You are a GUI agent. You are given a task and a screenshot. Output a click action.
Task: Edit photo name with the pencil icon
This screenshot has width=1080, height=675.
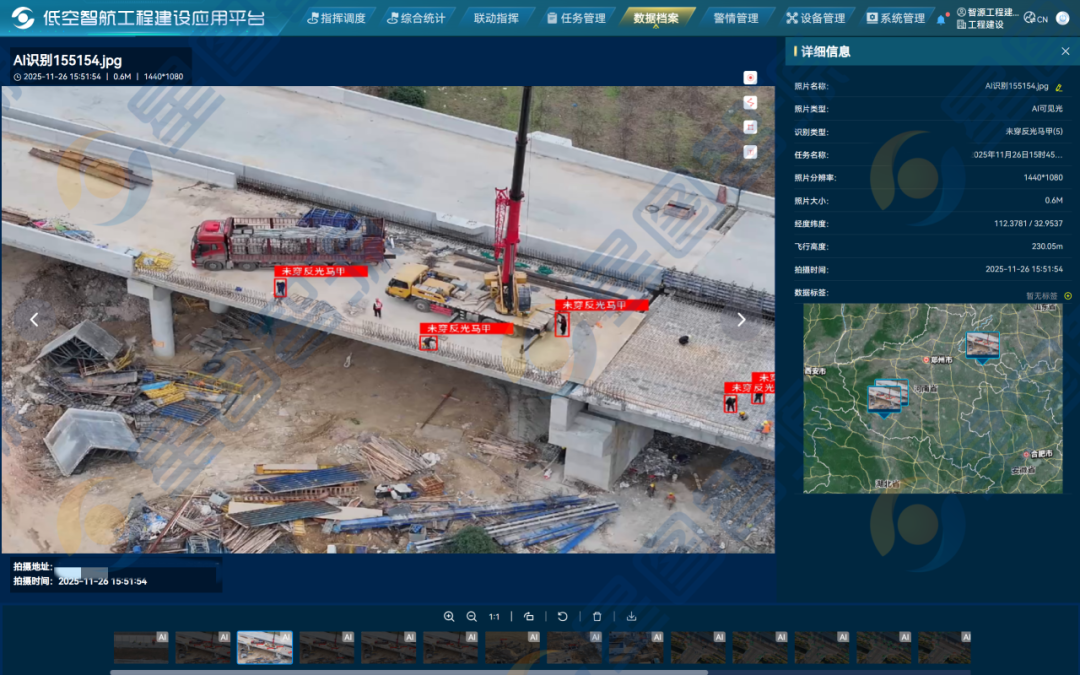pyautogui.click(x=1059, y=87)
